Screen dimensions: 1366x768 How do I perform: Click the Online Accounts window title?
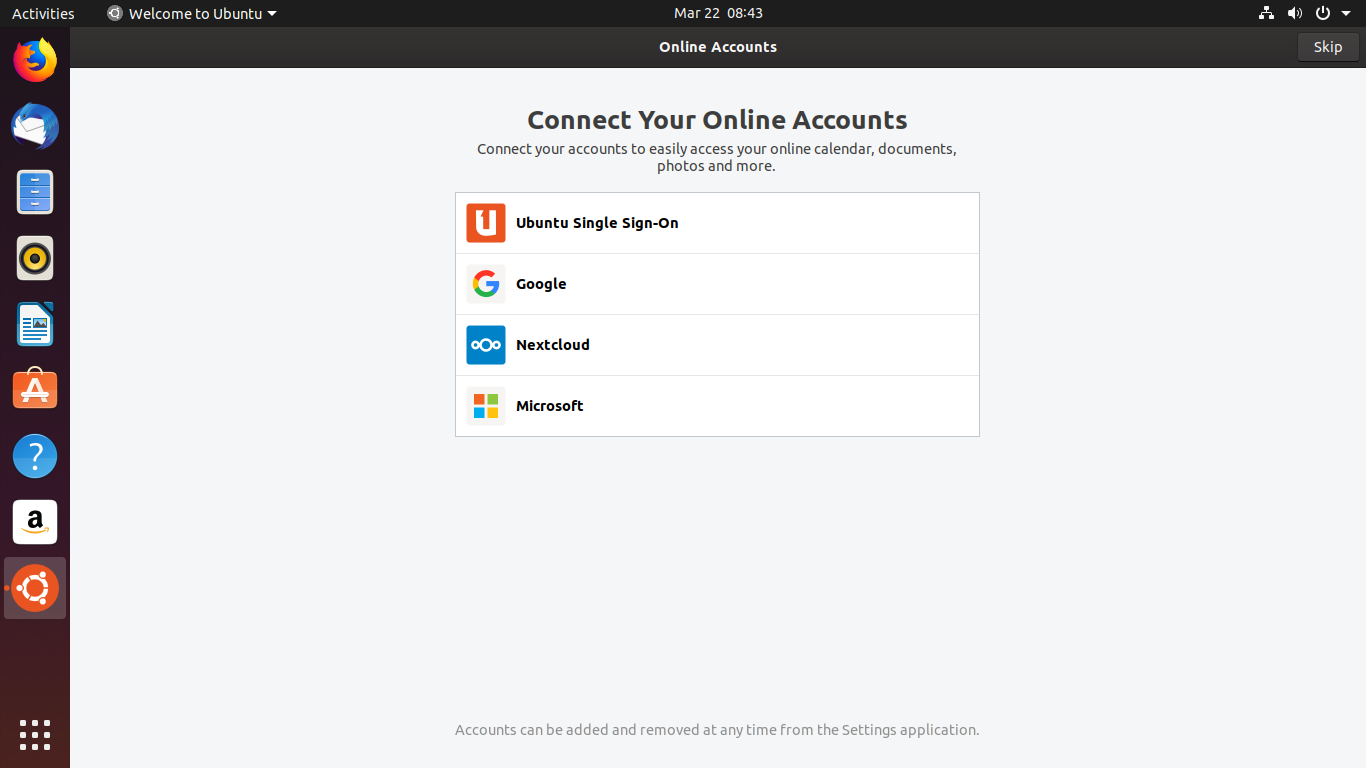[718, 47]
